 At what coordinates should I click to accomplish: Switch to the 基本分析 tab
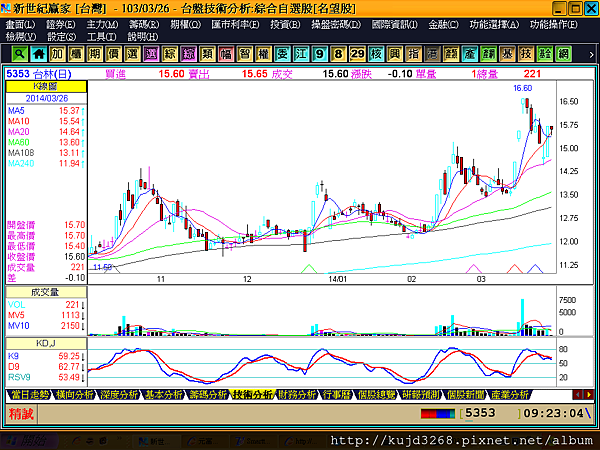pyautogui.click(x=163, y=395)
